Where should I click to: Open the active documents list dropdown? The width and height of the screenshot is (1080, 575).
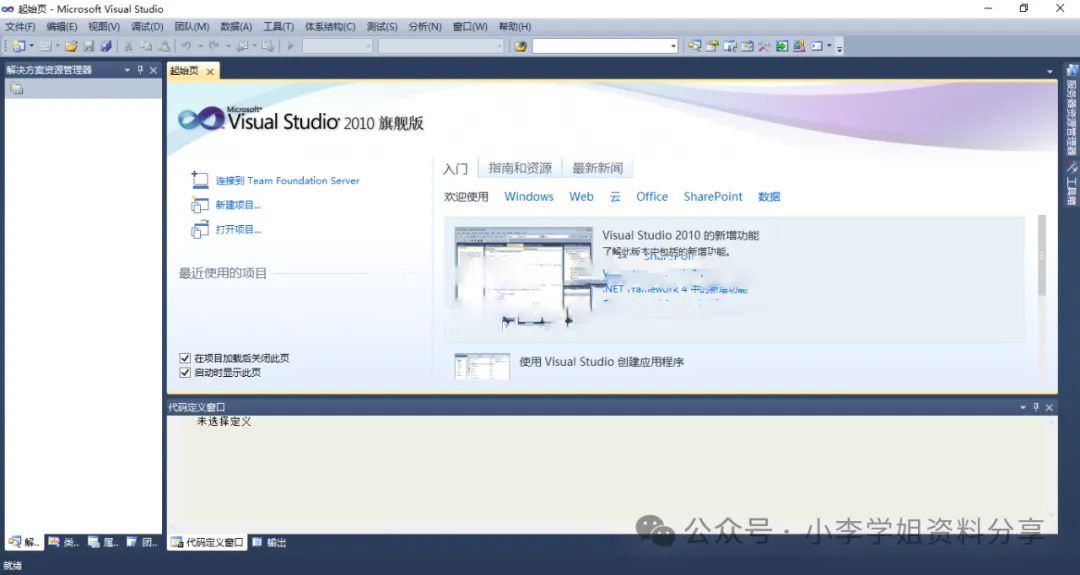click(x=1050, y=72)
